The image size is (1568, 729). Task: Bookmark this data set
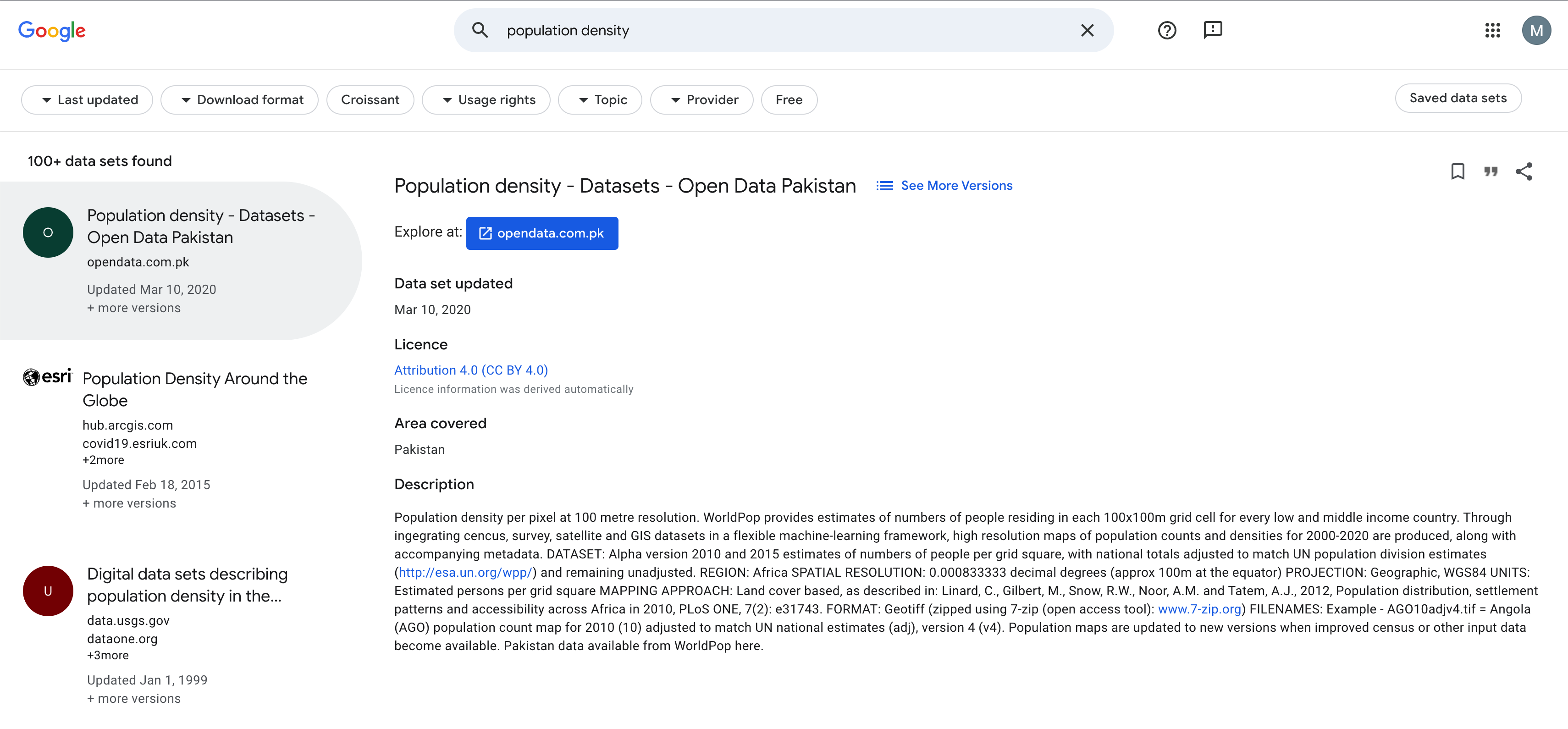1457,171
